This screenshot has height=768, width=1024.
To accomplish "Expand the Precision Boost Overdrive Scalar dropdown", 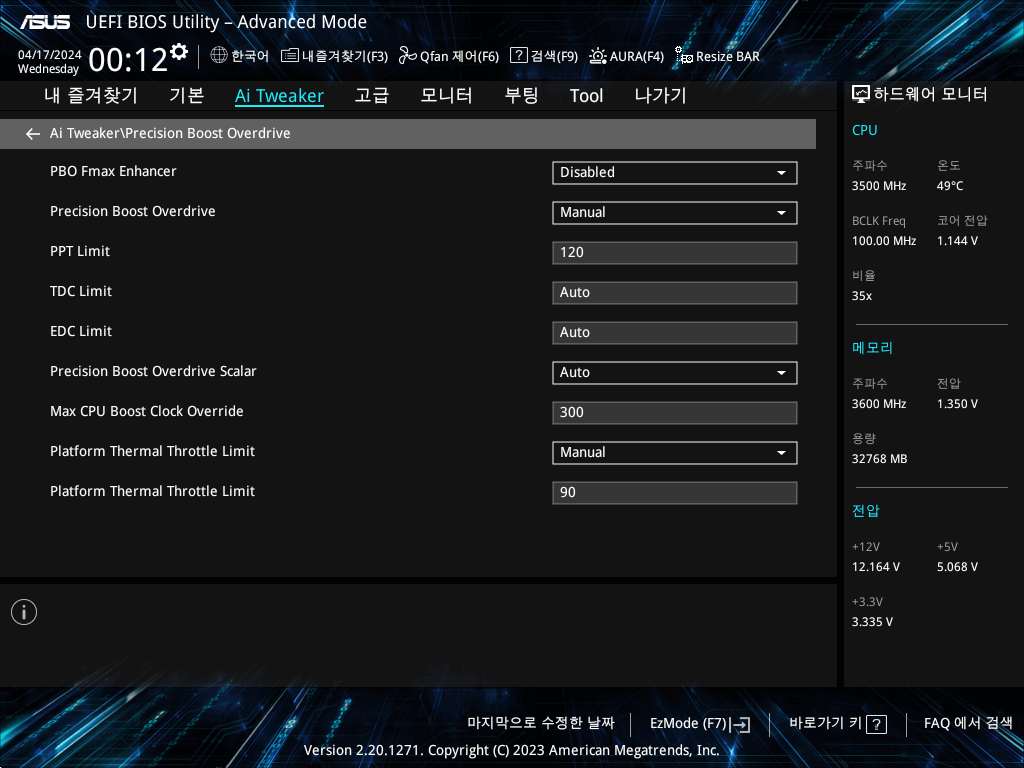I will coord(675,372).
